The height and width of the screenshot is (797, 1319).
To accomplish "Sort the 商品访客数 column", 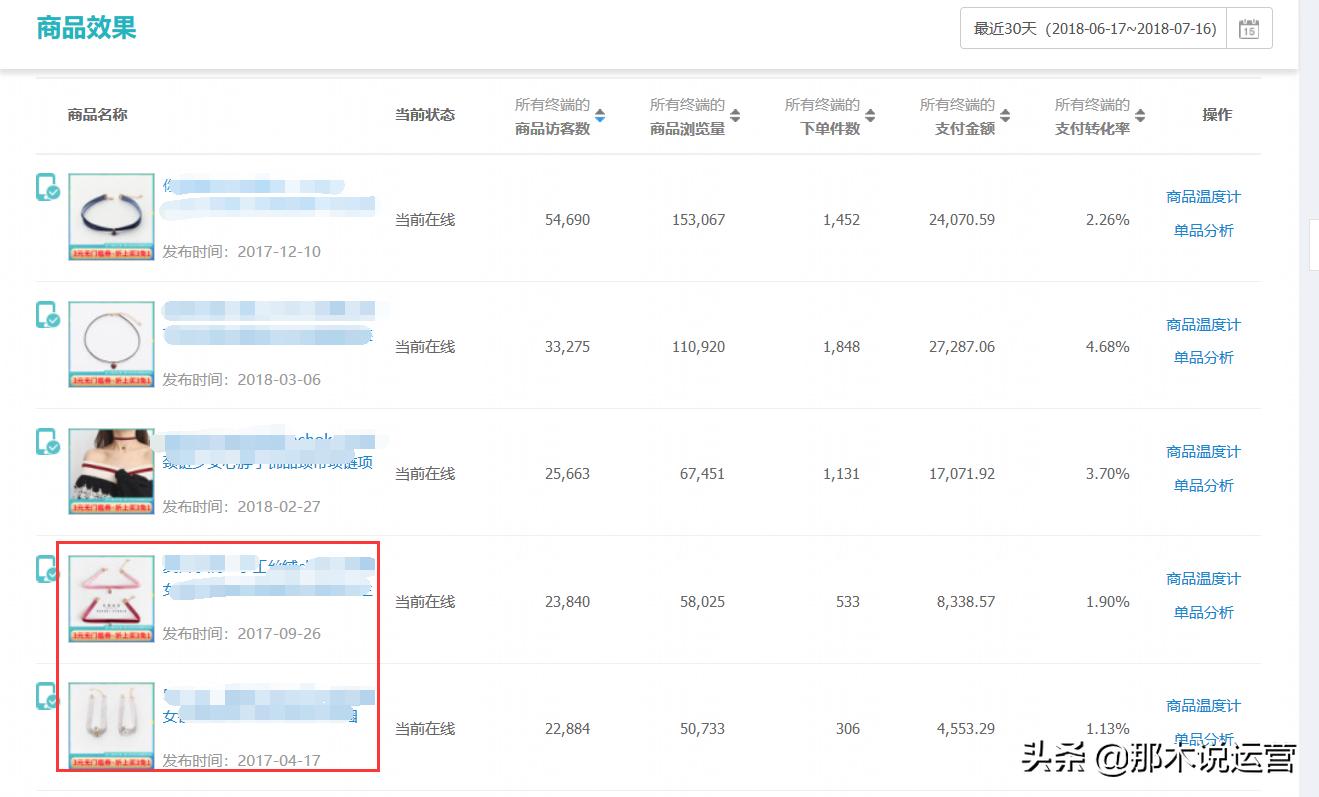I will pyautogui.click(x=600, y=115).
